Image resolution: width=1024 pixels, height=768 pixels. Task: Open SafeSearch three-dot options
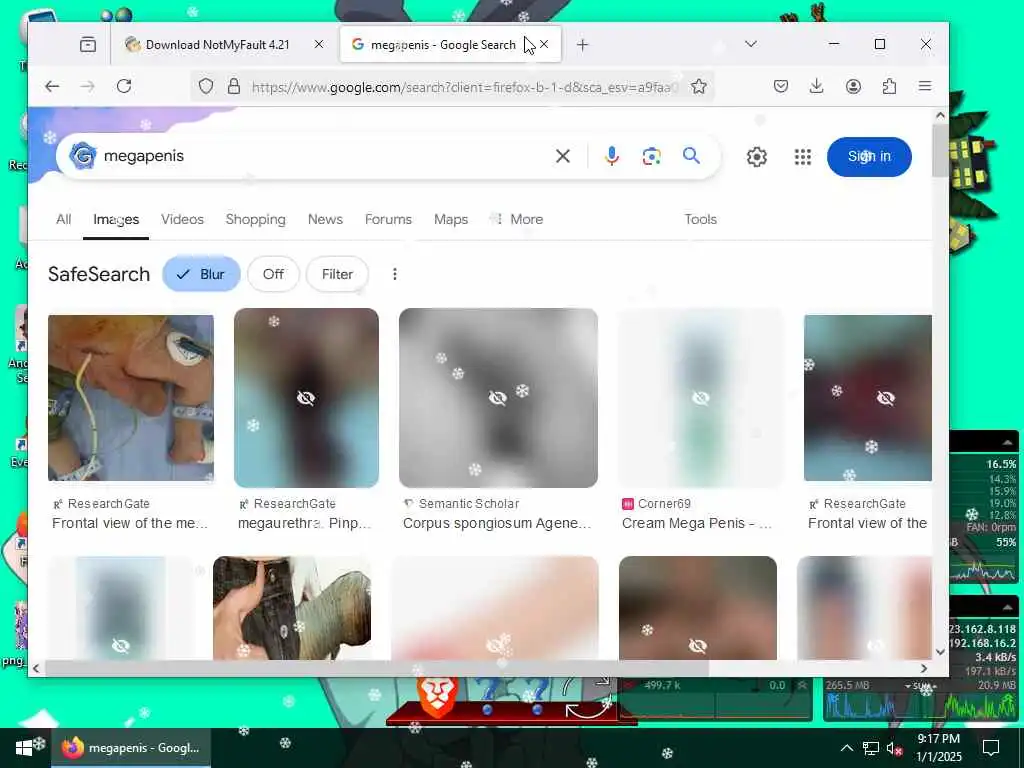pyautogui.click(x=394, y=274)
